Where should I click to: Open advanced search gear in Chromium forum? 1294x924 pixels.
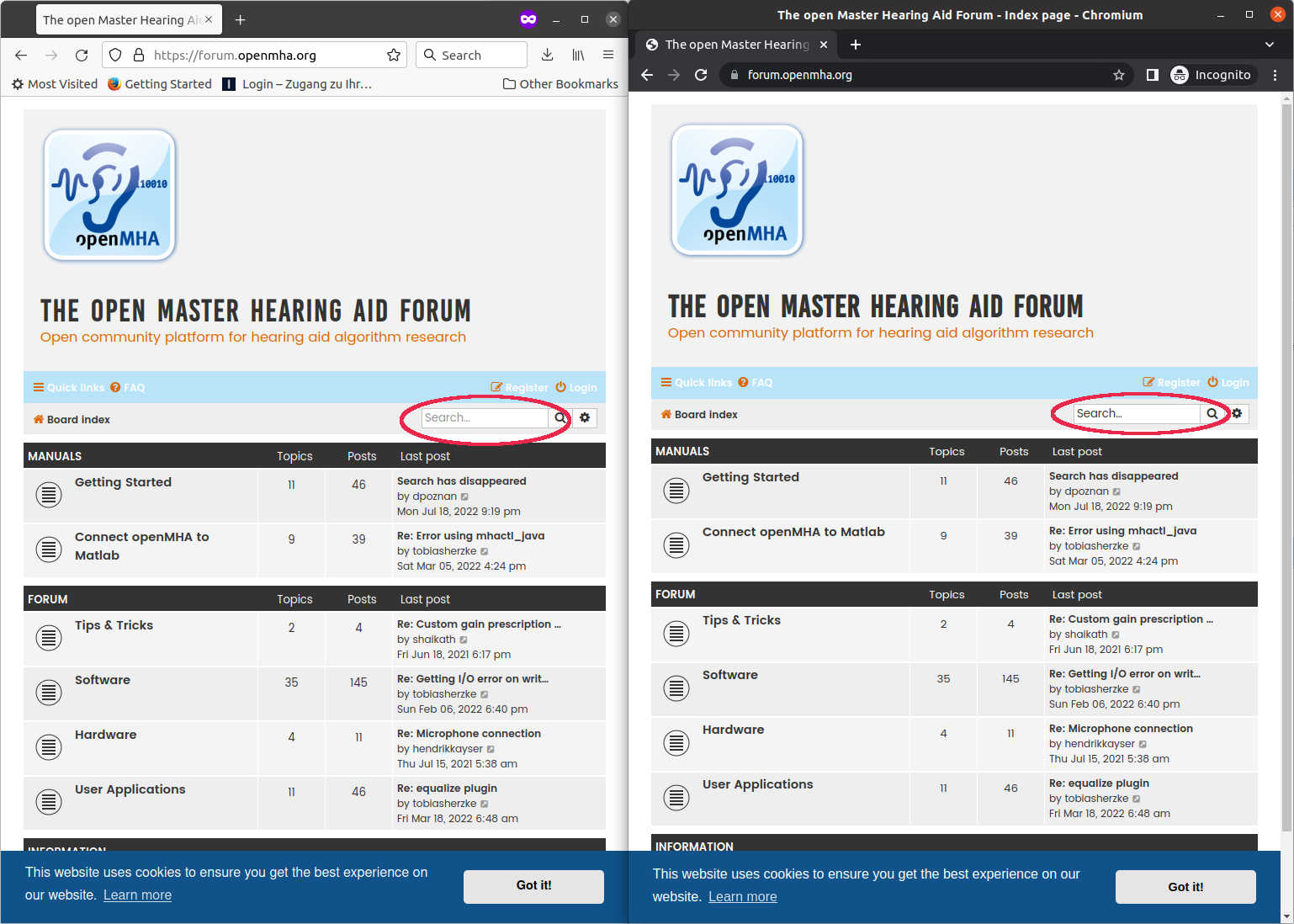click(1237, 413)
